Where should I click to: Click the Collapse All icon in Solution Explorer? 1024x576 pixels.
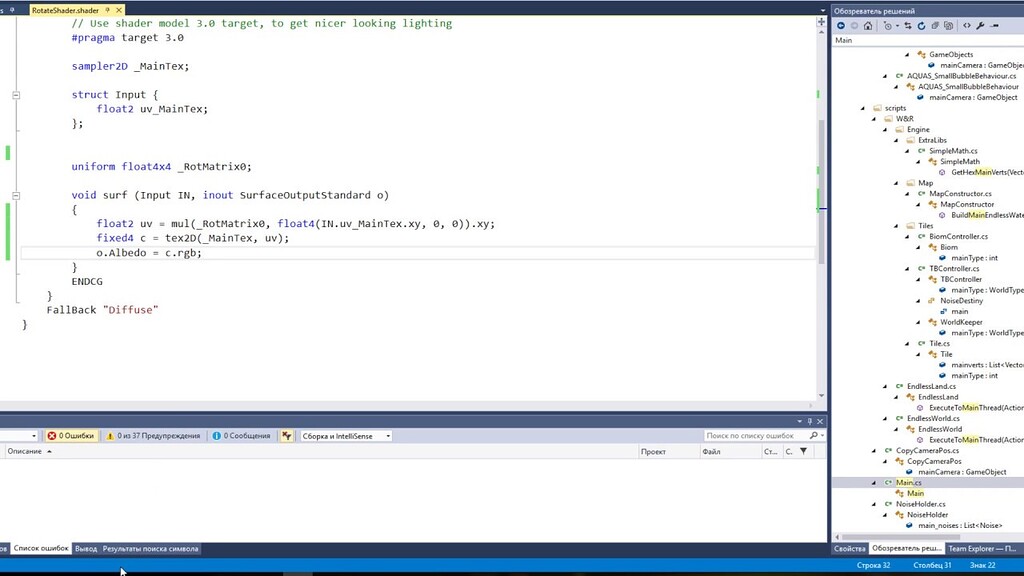(x=949, y=25)
